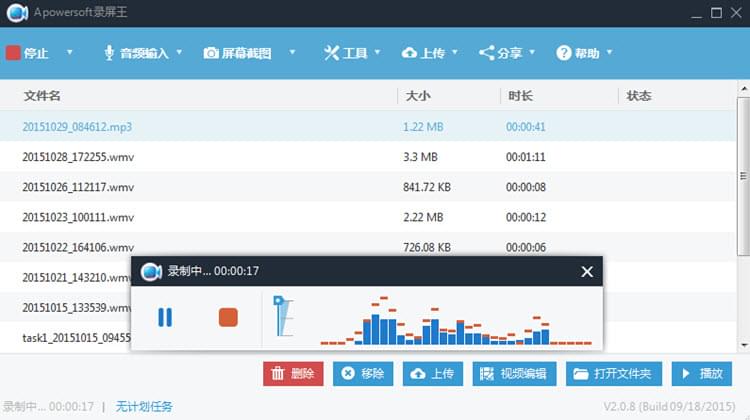Screen dimensions: 750x420
Task: Select file 20151022_164106.wmv
Action: tap(78, 247)
